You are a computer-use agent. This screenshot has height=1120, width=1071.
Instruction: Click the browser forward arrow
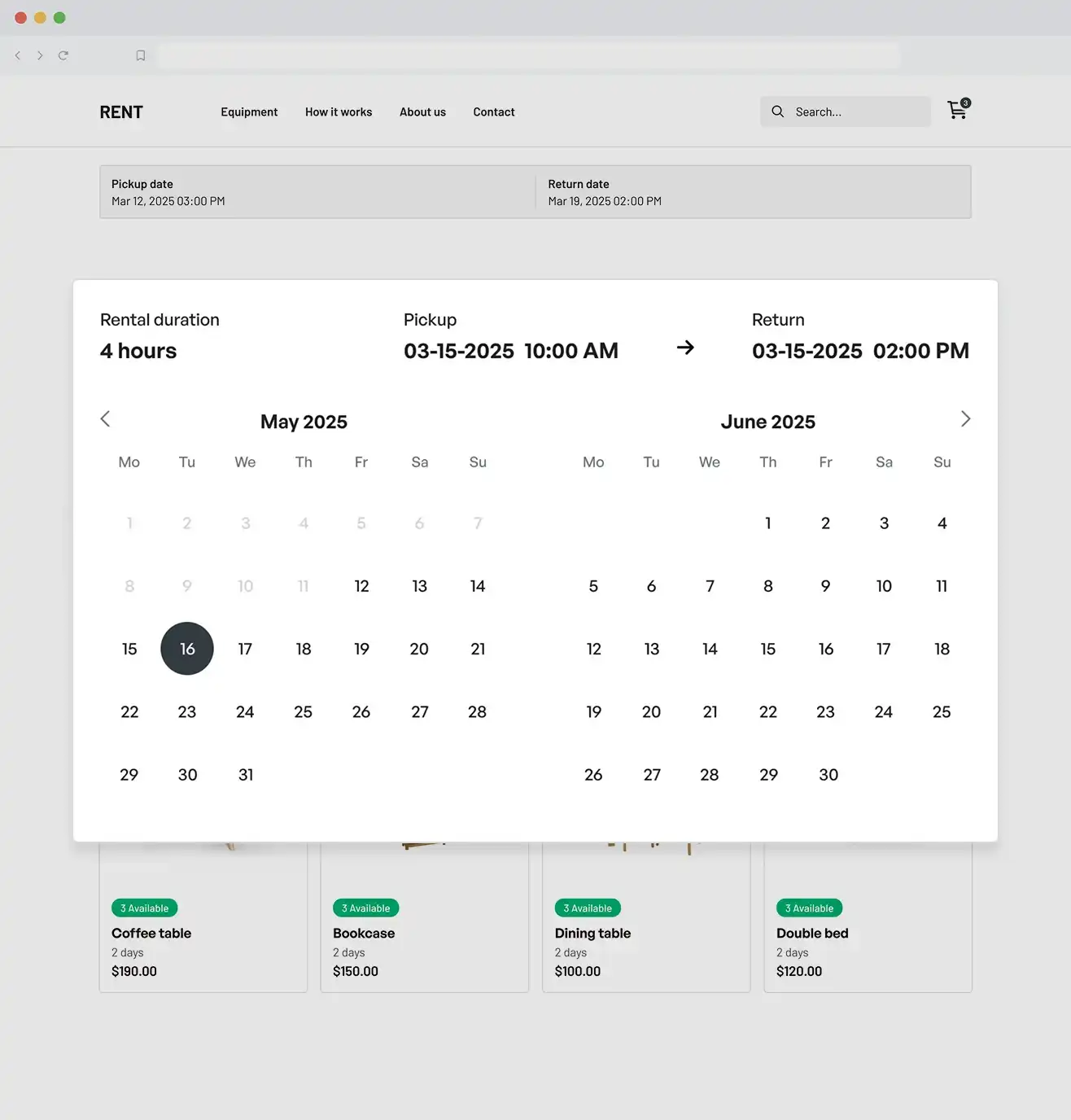[x=40, y=55]
